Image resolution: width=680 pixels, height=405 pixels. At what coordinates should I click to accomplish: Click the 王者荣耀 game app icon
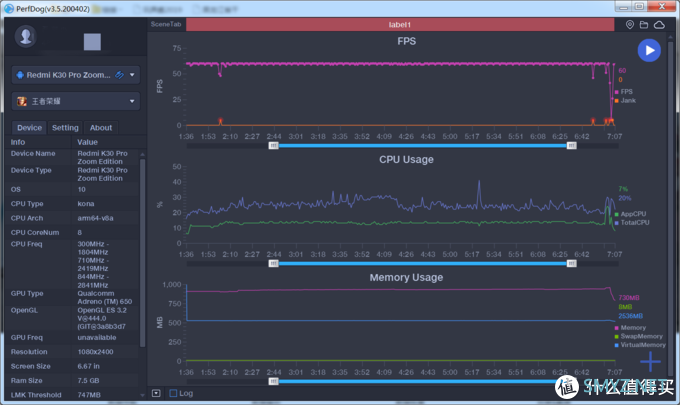tap(21, 101)
